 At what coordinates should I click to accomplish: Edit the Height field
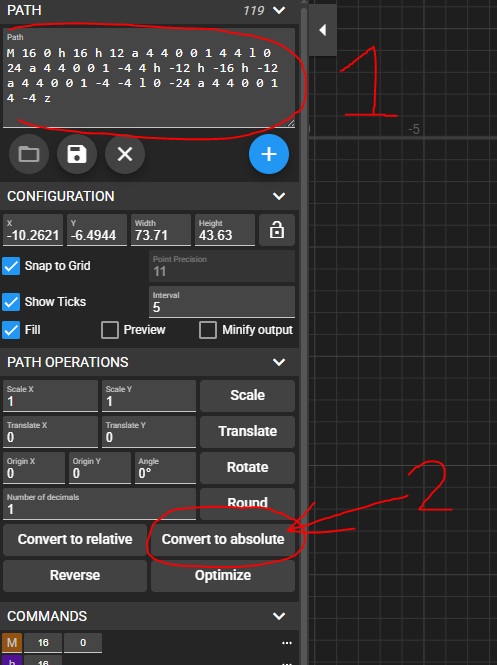pyautogui.click(x=225, y=230)
